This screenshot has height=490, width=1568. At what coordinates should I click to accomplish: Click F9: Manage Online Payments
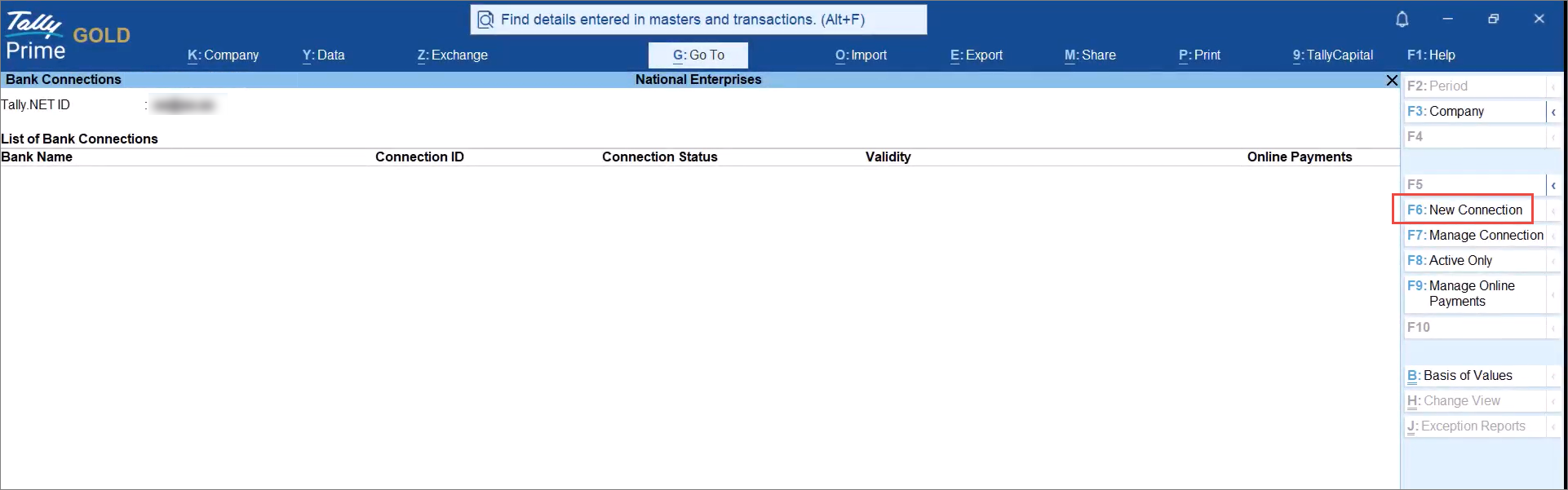point(1475,294)
